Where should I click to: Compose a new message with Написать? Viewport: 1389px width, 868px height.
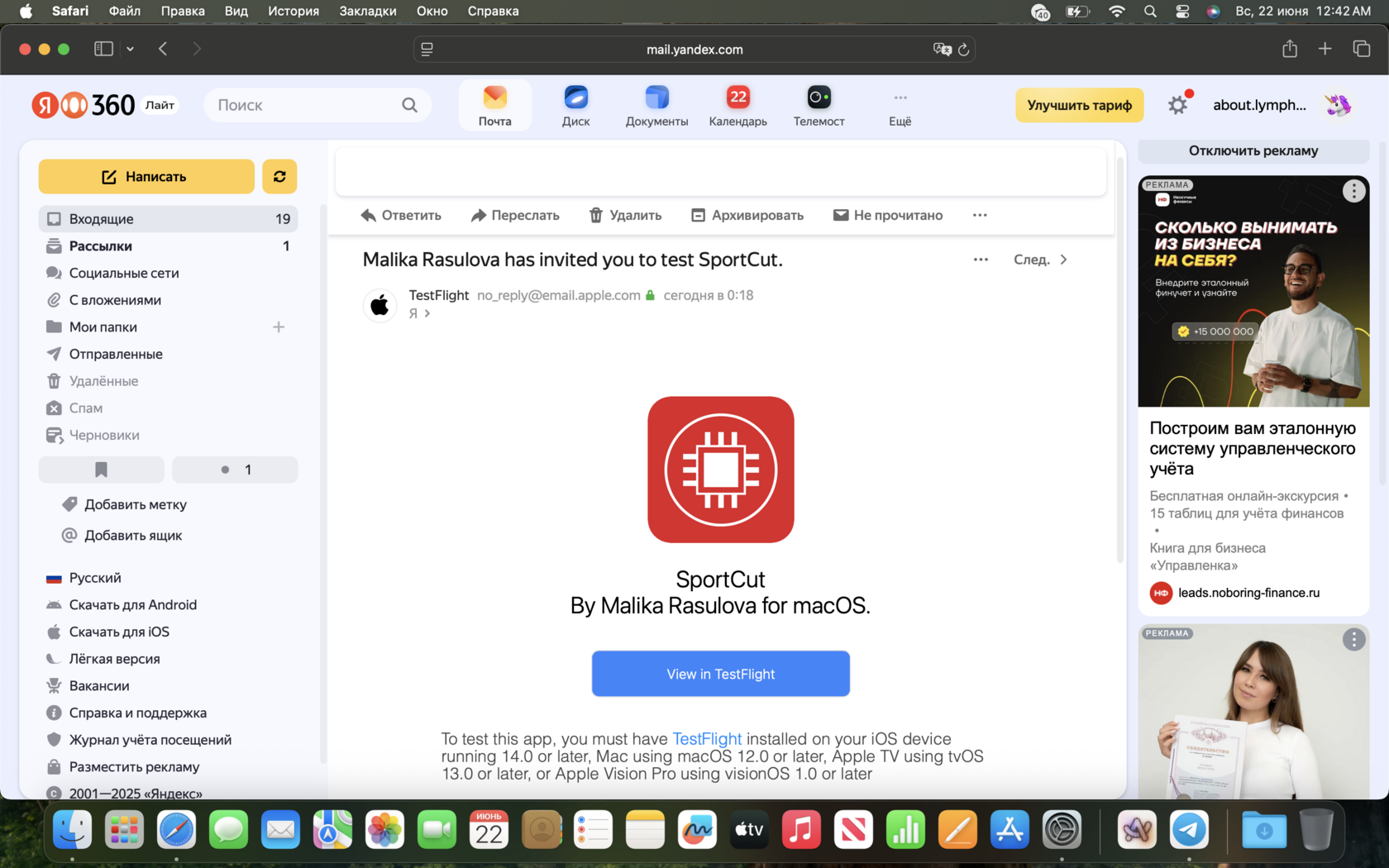point(146,176)
